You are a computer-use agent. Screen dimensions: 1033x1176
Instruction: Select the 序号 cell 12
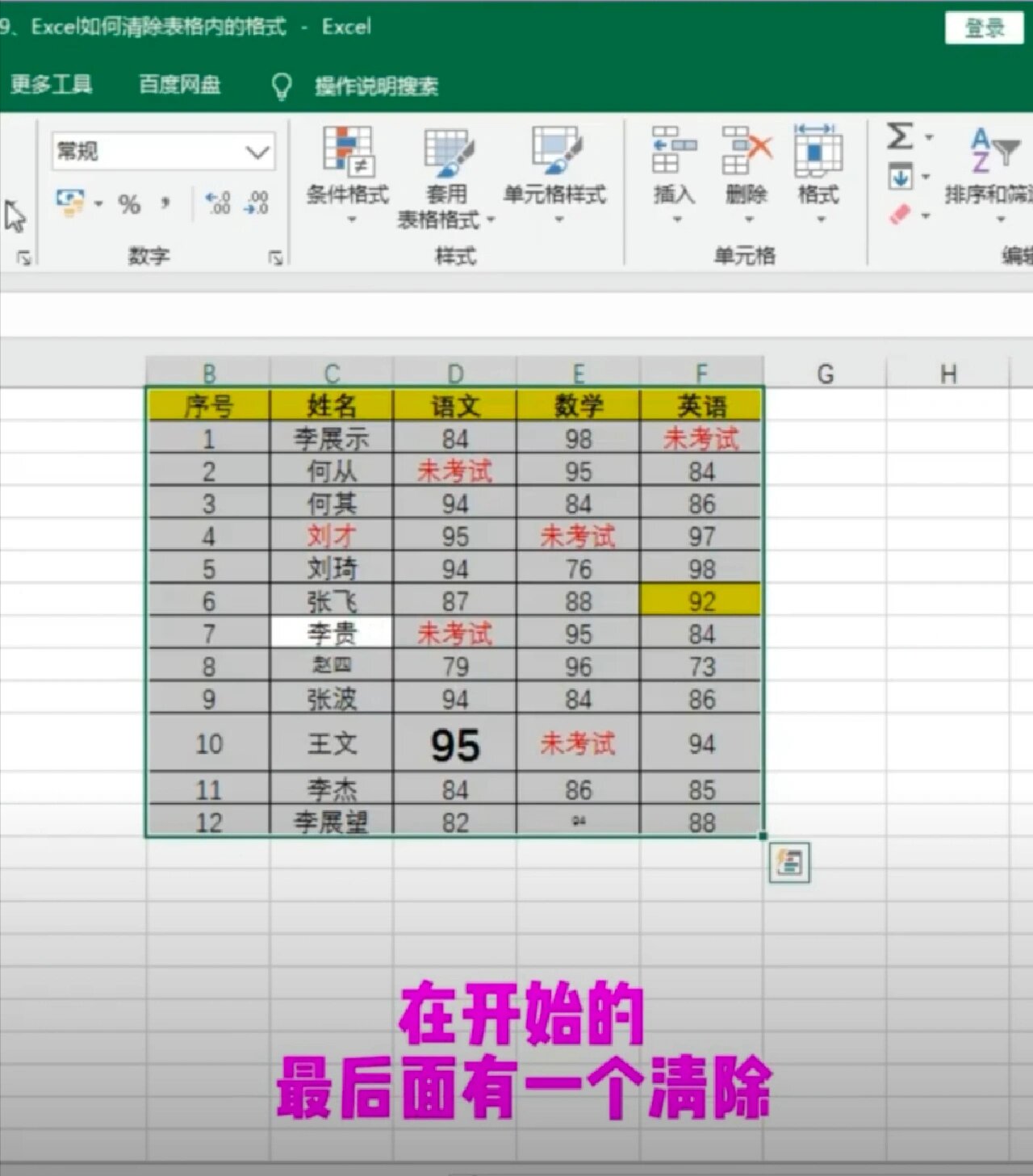tap(209, 822)
